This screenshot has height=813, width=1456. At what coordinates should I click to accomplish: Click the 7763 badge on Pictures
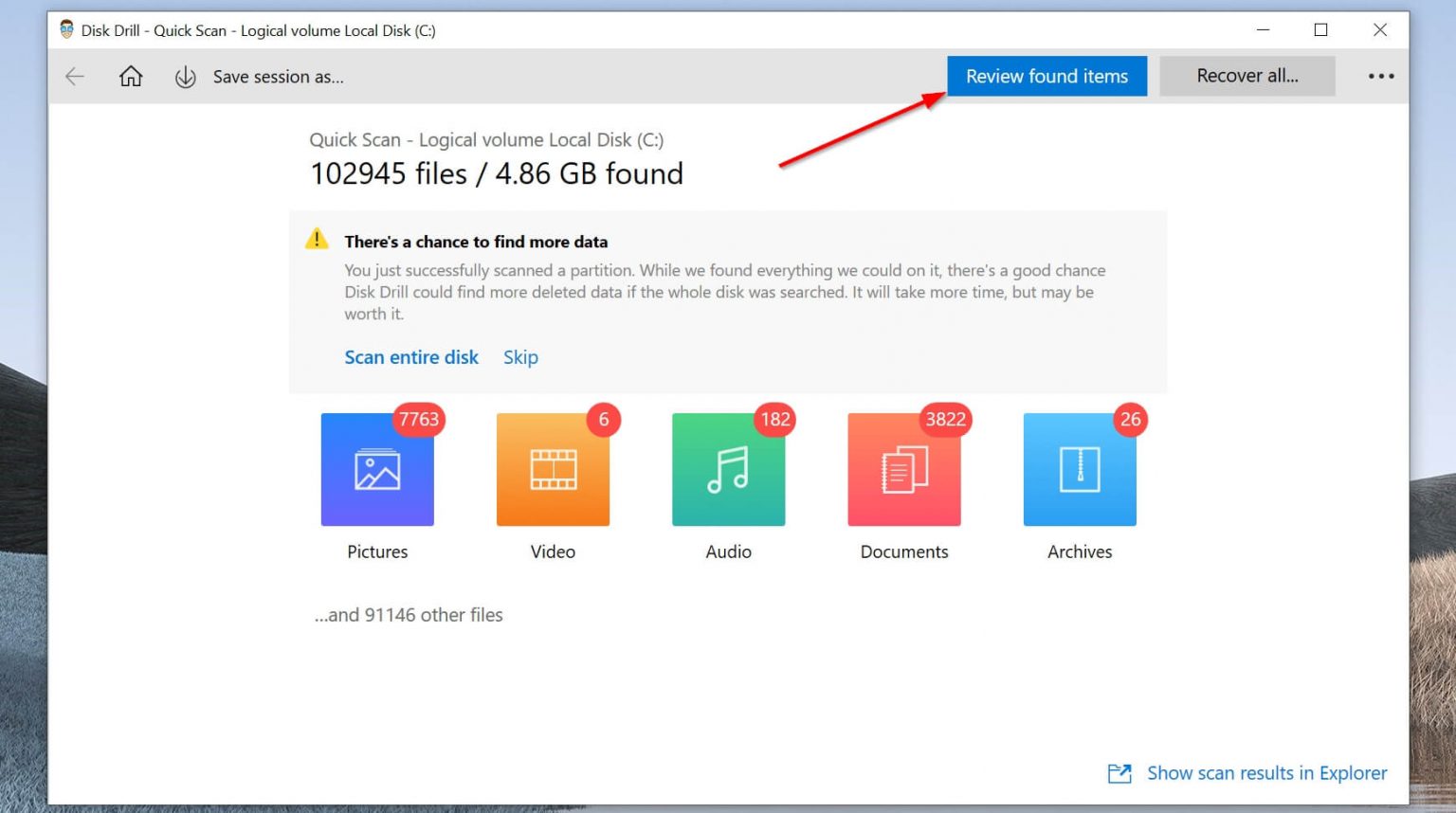click(418, 419)
